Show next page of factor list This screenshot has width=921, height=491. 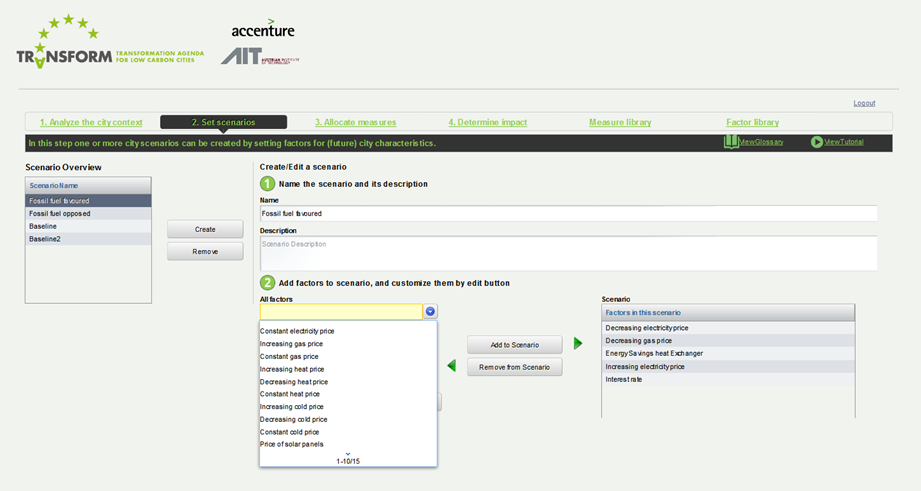click(x=348, y=454)
